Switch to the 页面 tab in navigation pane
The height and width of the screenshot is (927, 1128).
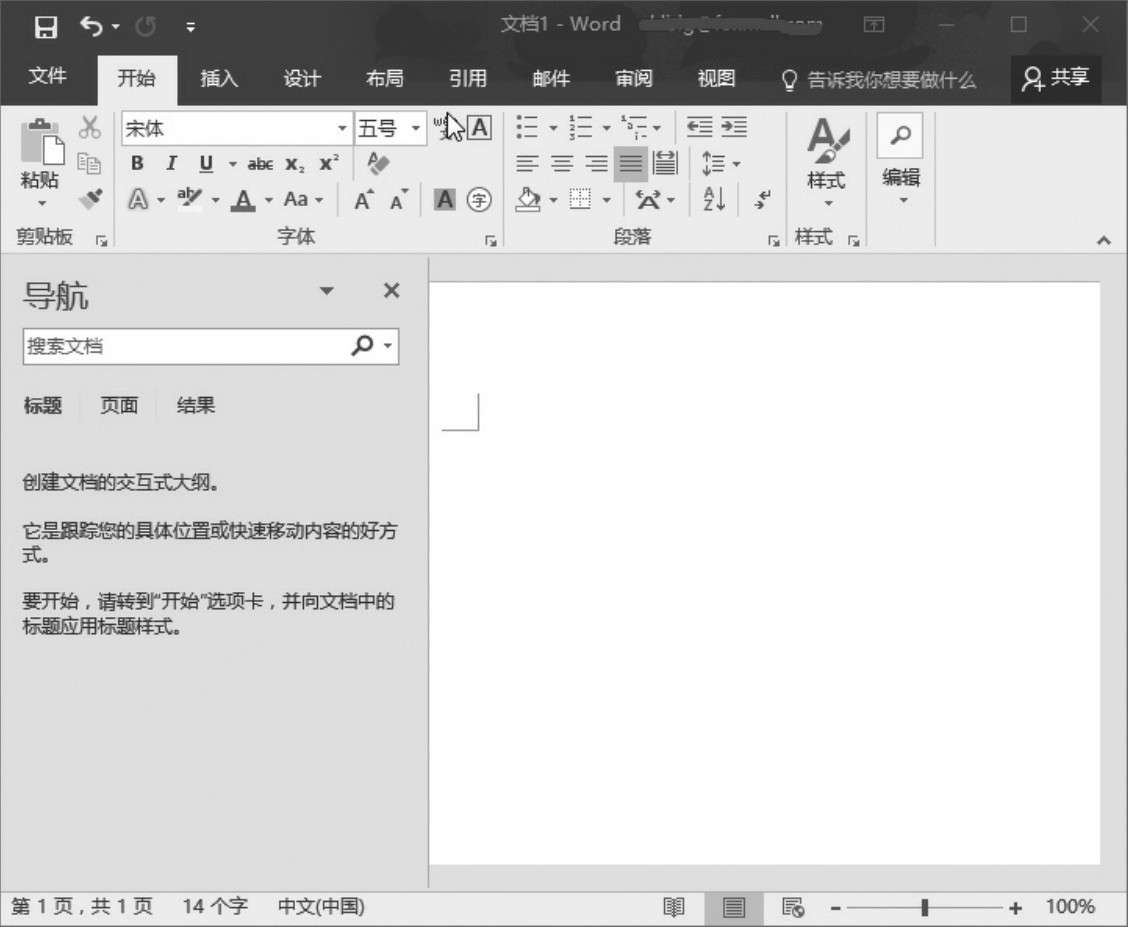pos(119,405)
